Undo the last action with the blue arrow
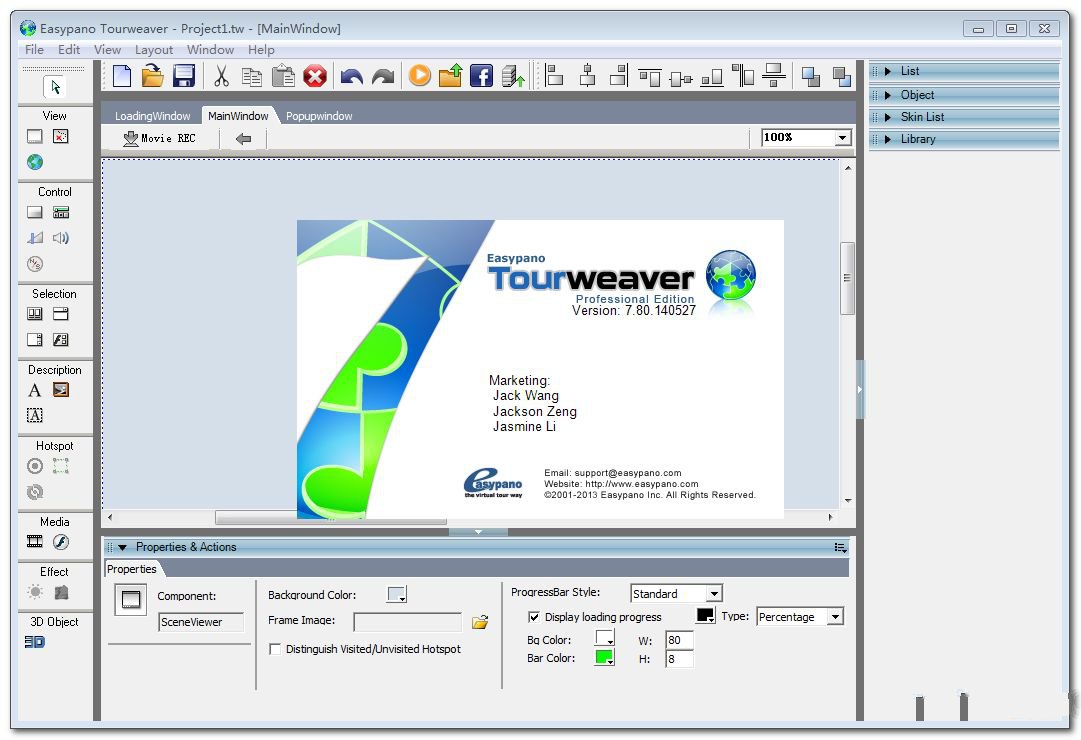Screen dimensions: 1081x740 352,77
